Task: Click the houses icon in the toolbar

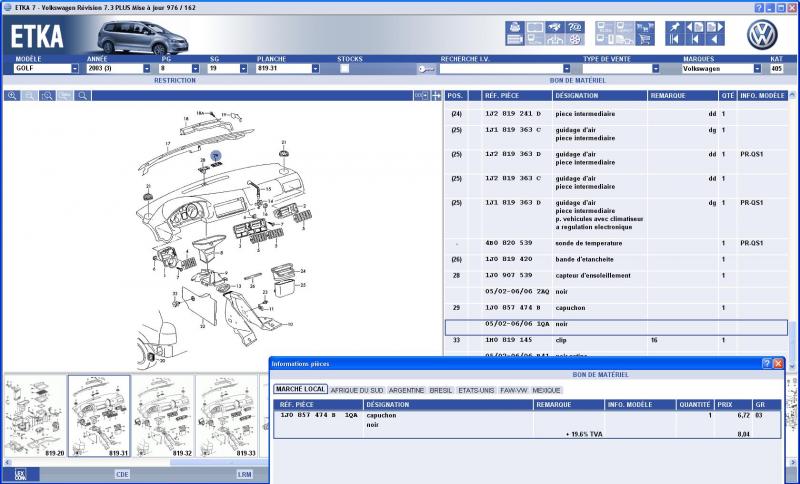Action: (x=555, y=39)
